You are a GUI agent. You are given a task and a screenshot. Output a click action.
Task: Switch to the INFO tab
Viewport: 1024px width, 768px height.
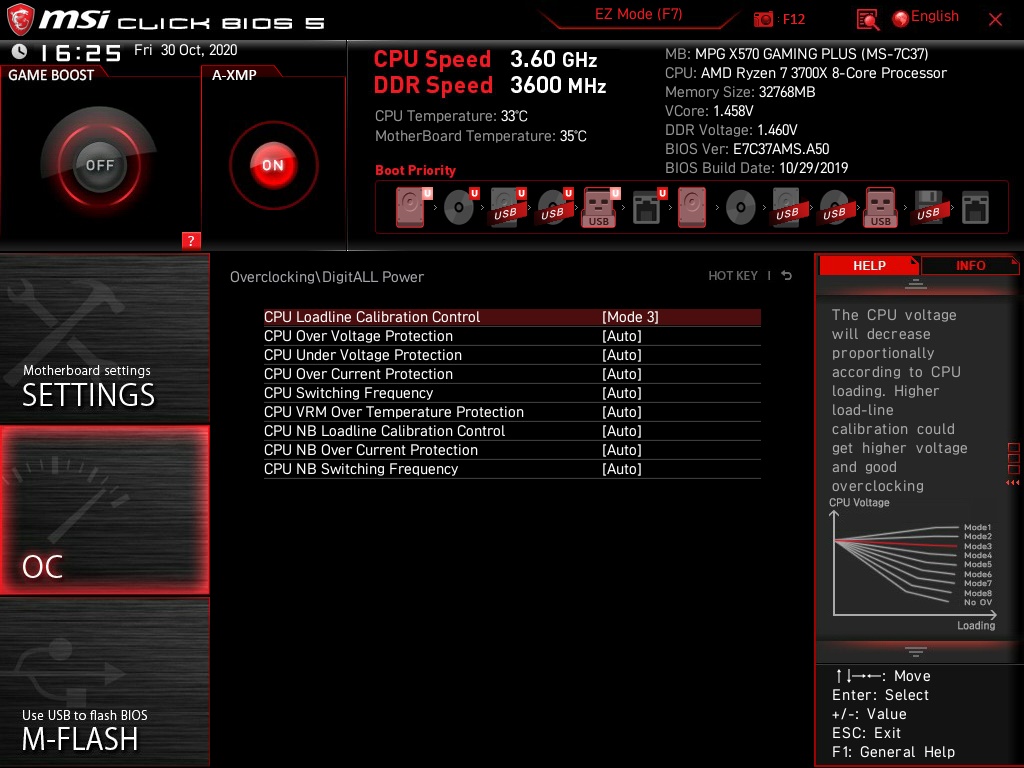[x=970, y=265]
